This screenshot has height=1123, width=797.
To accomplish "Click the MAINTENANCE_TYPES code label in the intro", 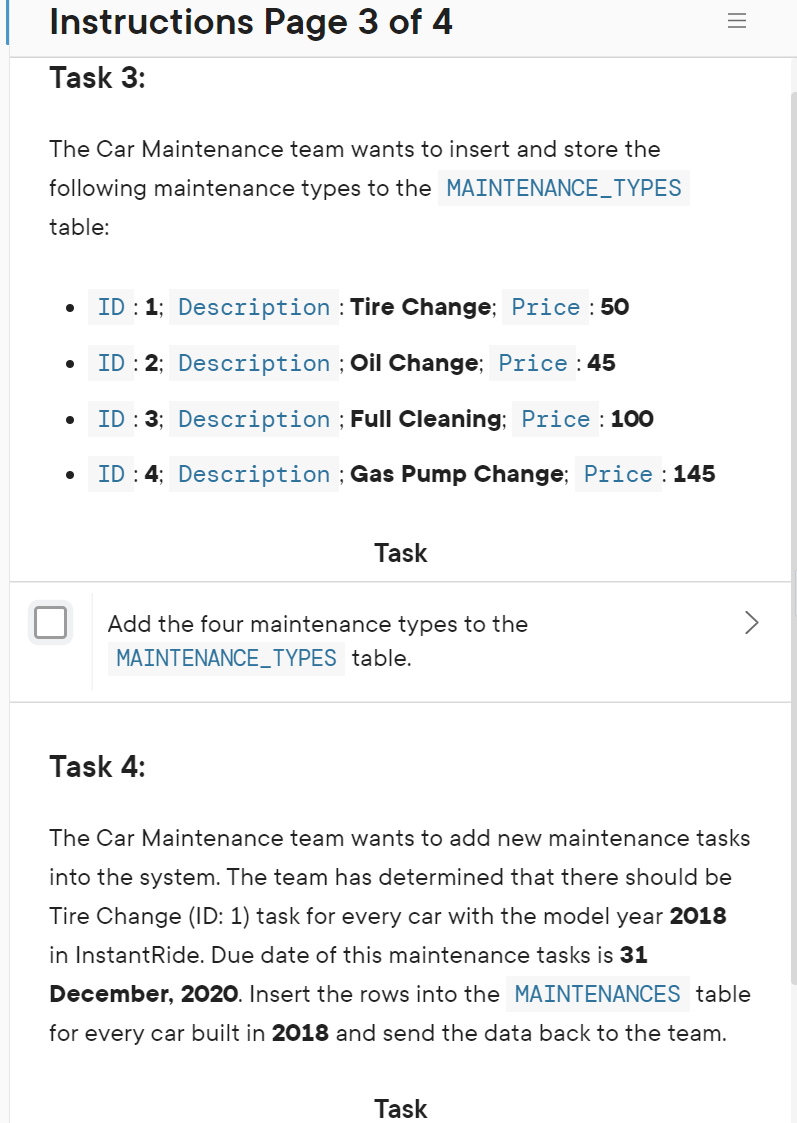I will (x=563, y=188).
